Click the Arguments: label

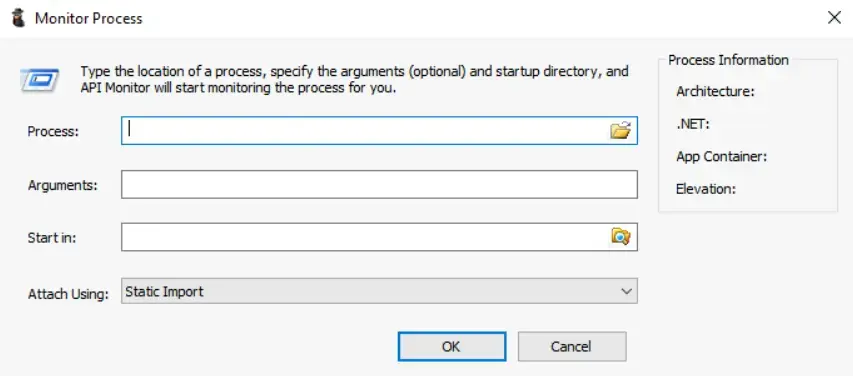63,185
